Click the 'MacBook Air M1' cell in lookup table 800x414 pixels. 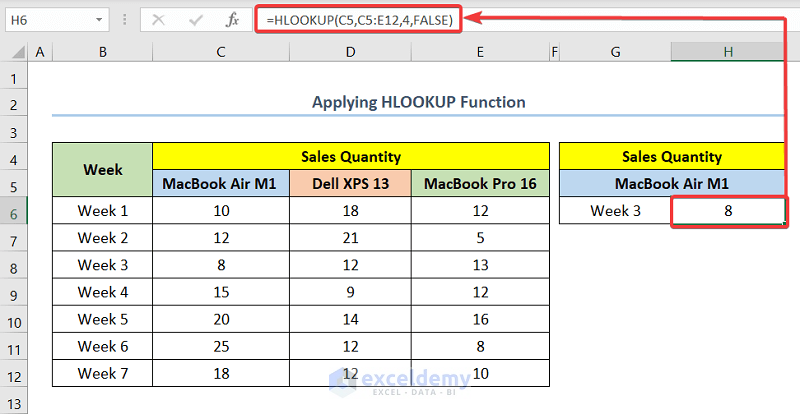[672, 184]
